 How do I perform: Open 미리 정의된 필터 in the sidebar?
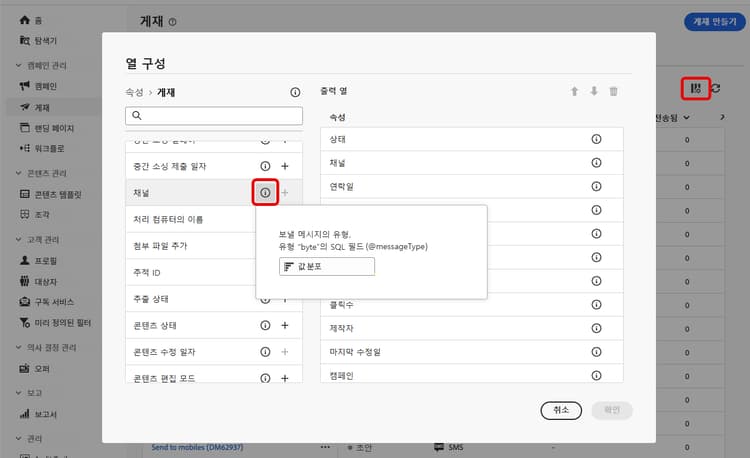(55, 323)
